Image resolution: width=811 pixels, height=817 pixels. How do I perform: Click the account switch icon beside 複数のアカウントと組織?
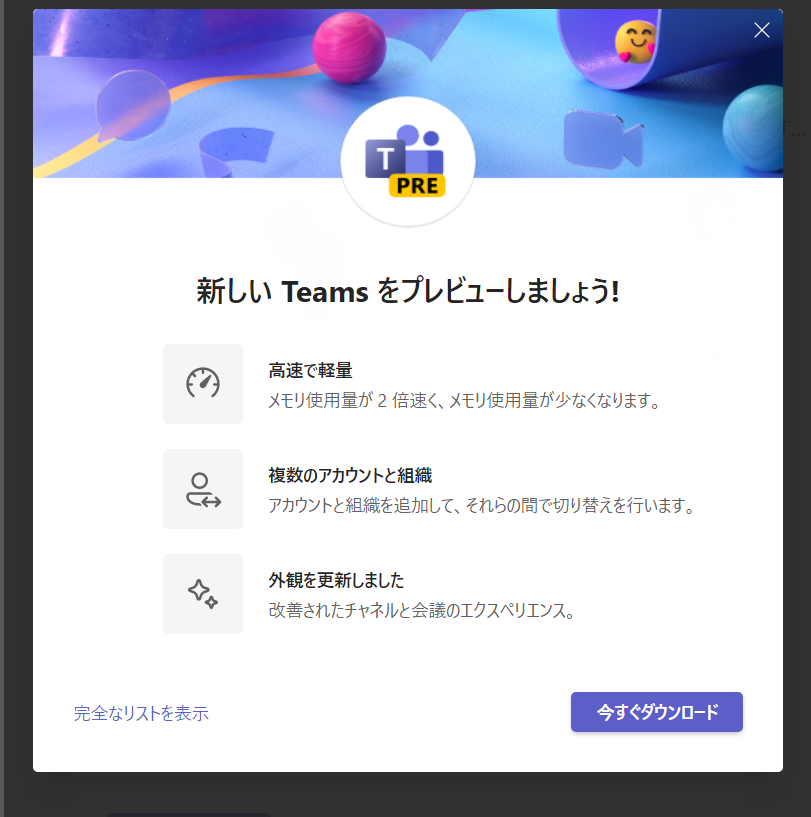(x=203, y=489)
